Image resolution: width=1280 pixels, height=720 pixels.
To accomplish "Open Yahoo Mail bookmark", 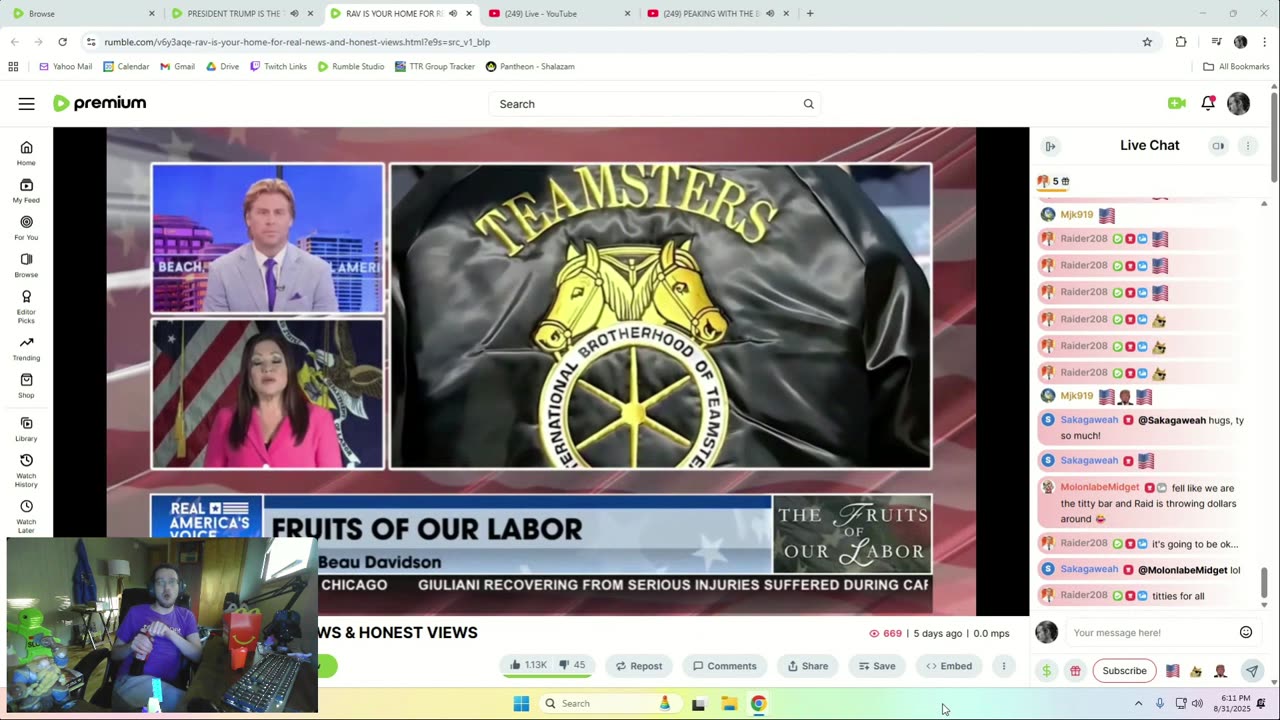I will coord(65,66).
